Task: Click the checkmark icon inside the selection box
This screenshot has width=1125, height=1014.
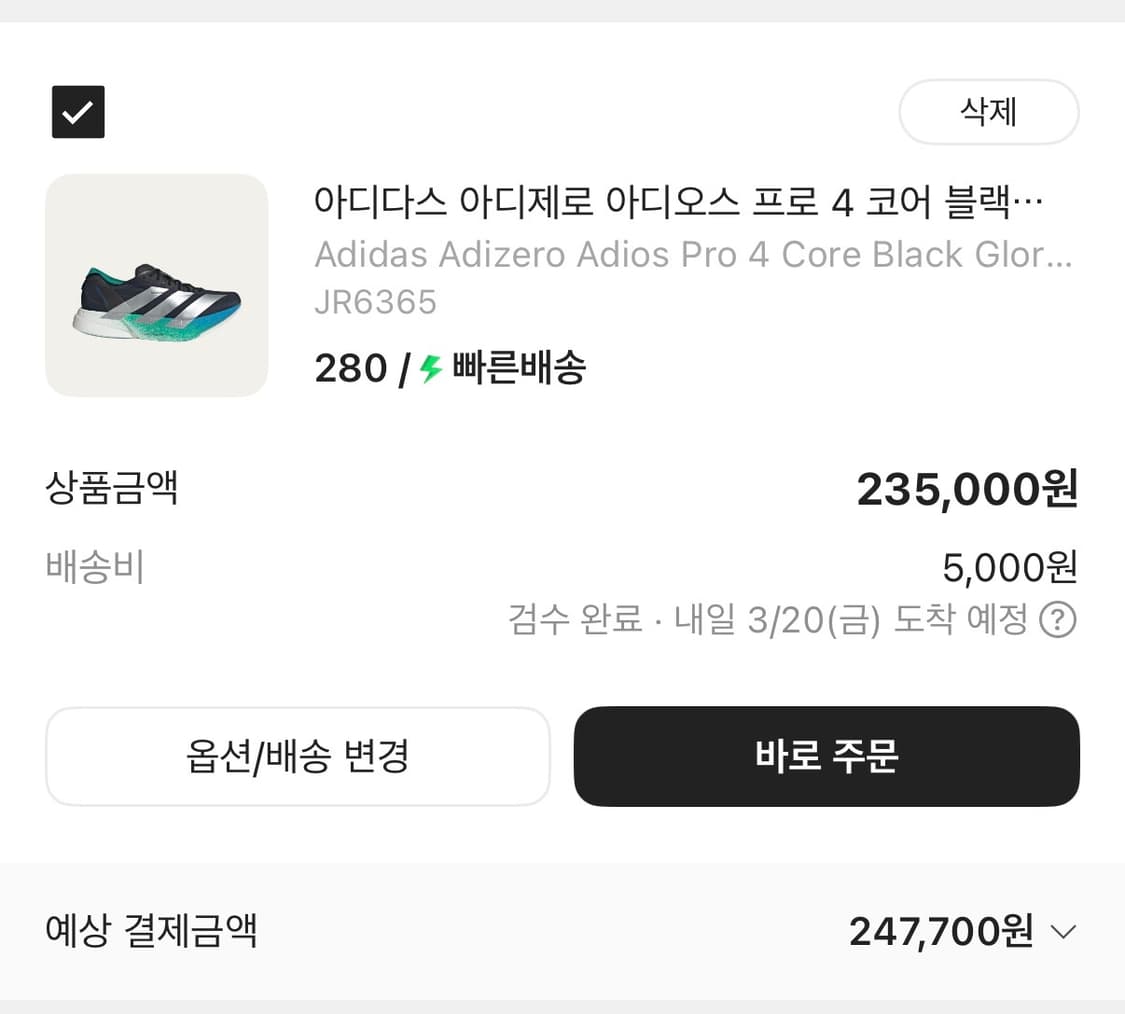Action: 77,112
